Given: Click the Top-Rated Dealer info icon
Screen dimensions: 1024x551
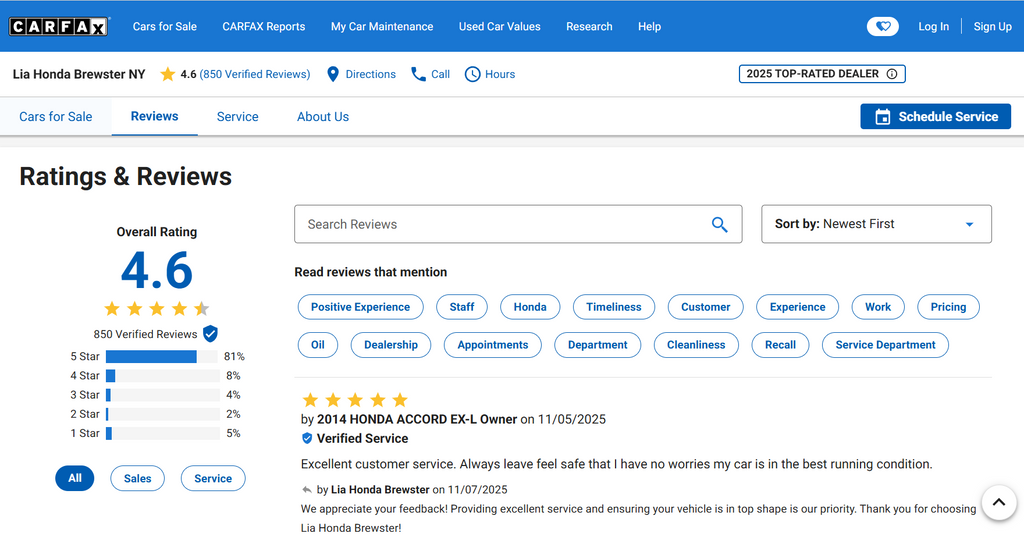Looking at the screenshot, I should point(892,74).
